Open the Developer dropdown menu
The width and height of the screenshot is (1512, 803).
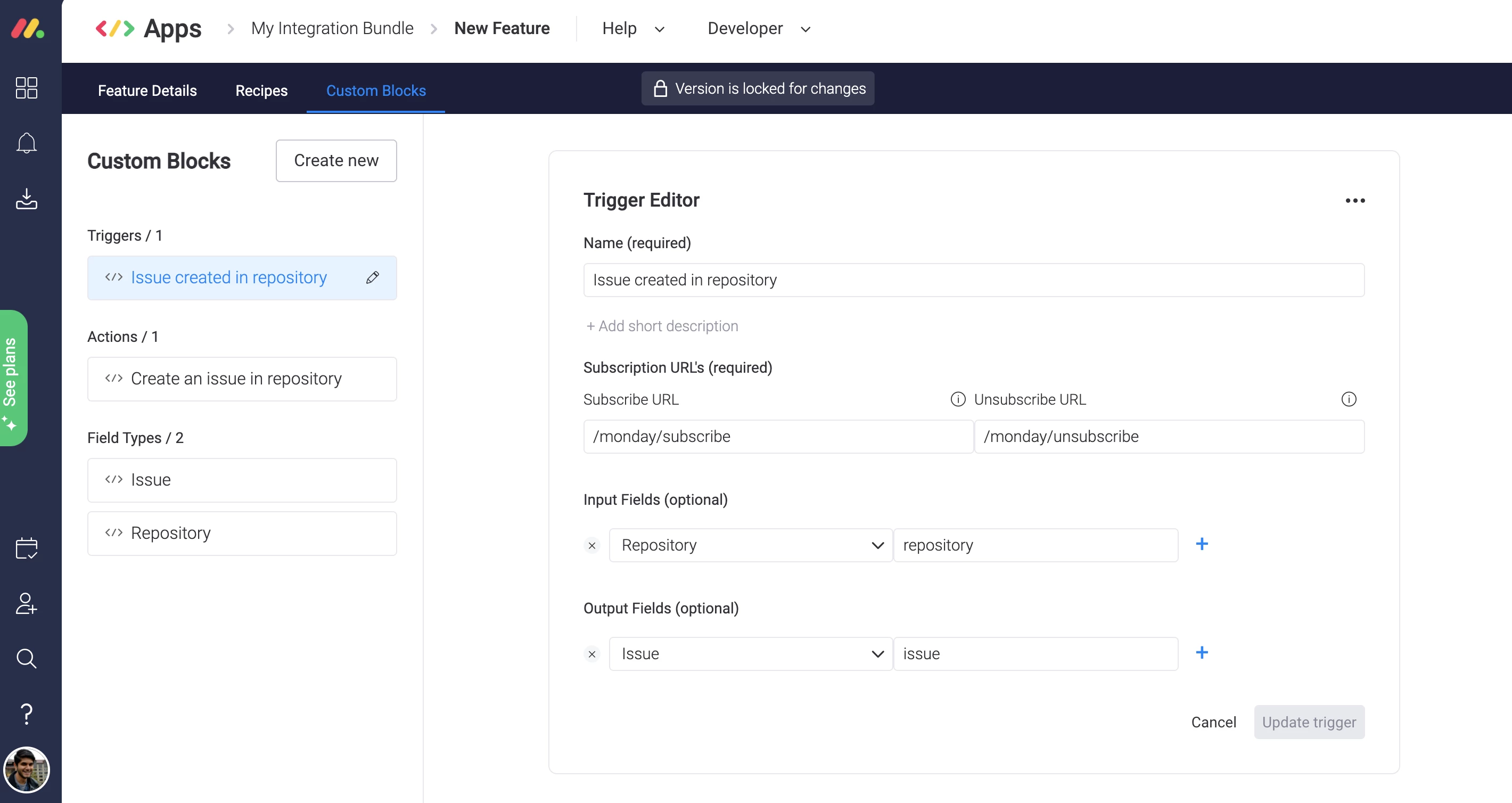758,28
